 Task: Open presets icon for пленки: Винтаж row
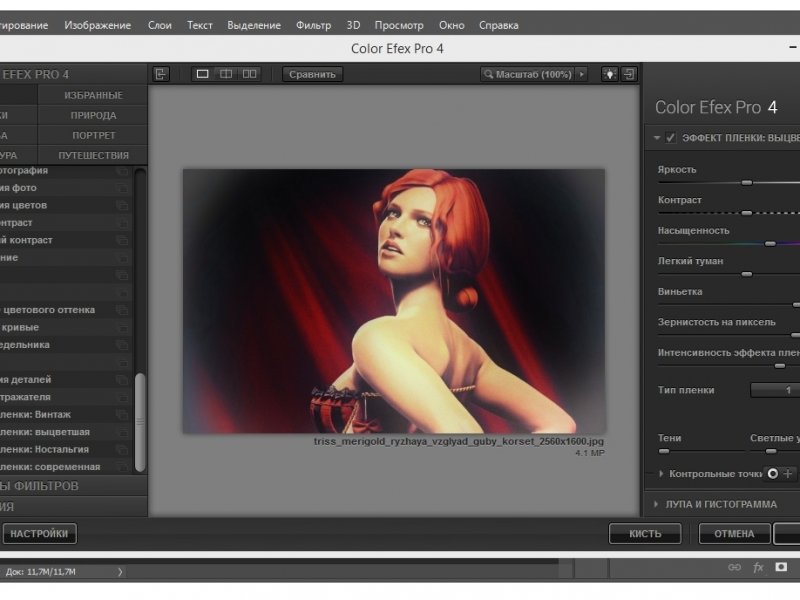pyautogui.click(x=121, y=414)
